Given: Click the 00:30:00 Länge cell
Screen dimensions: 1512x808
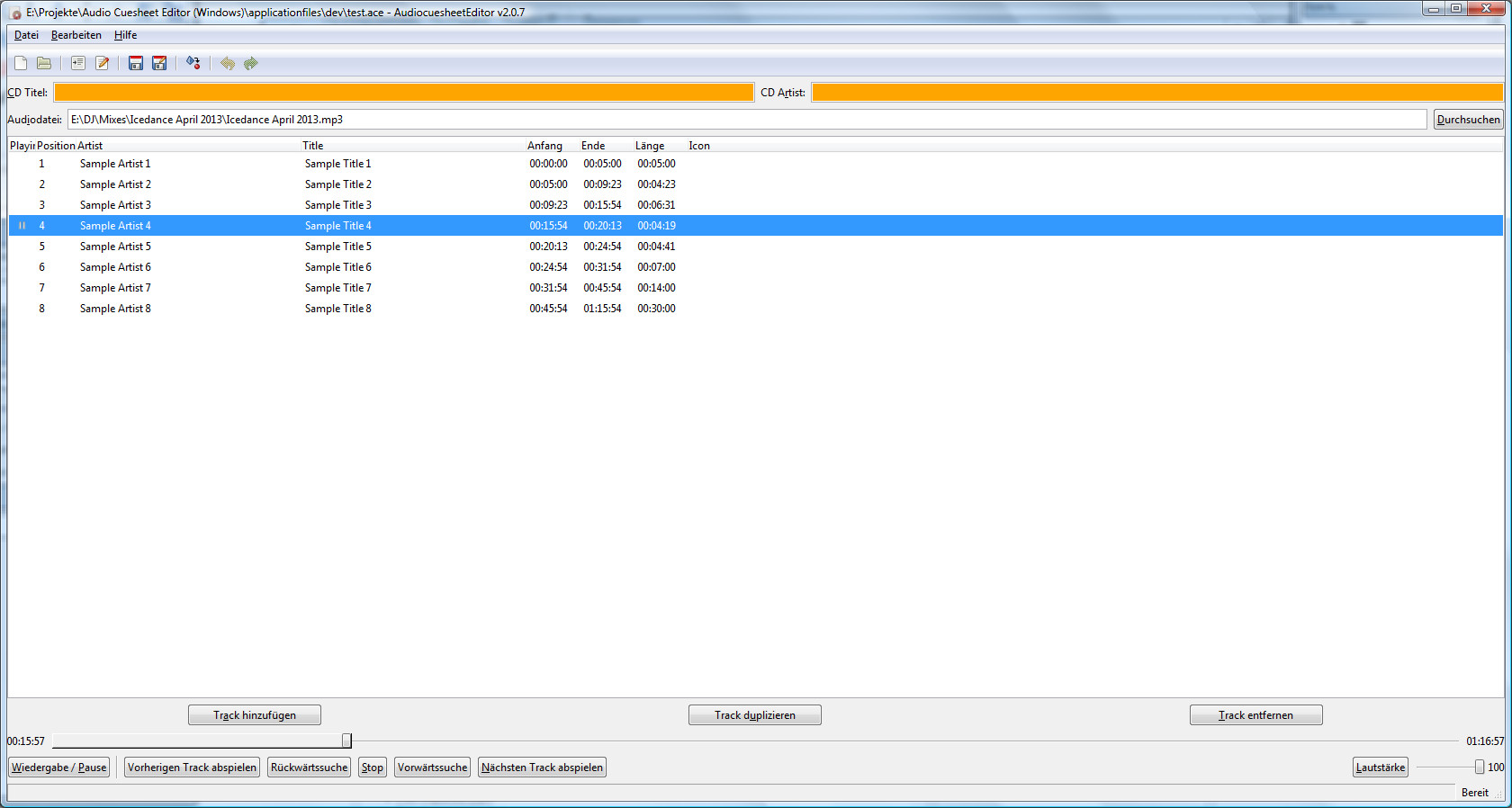Looking at the screenshot, I should click(656, 309).
